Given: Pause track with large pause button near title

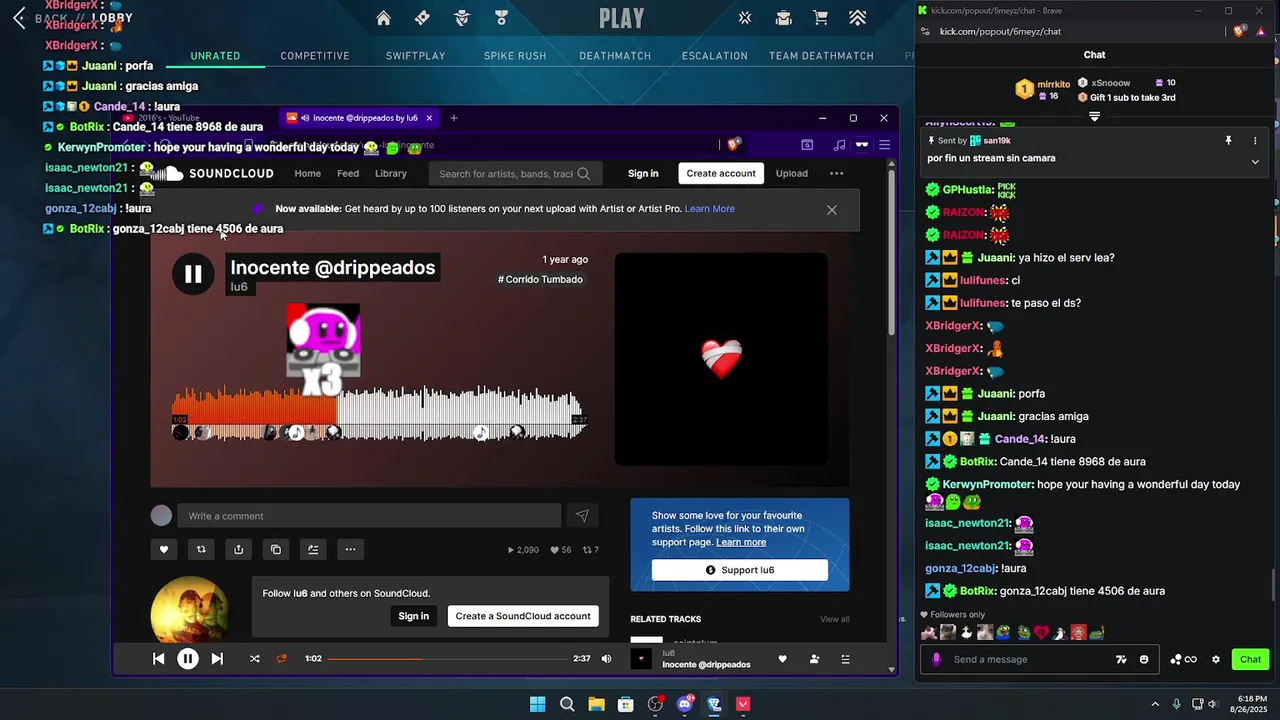Looking at the screenshot, I should [x=193, y=274].
